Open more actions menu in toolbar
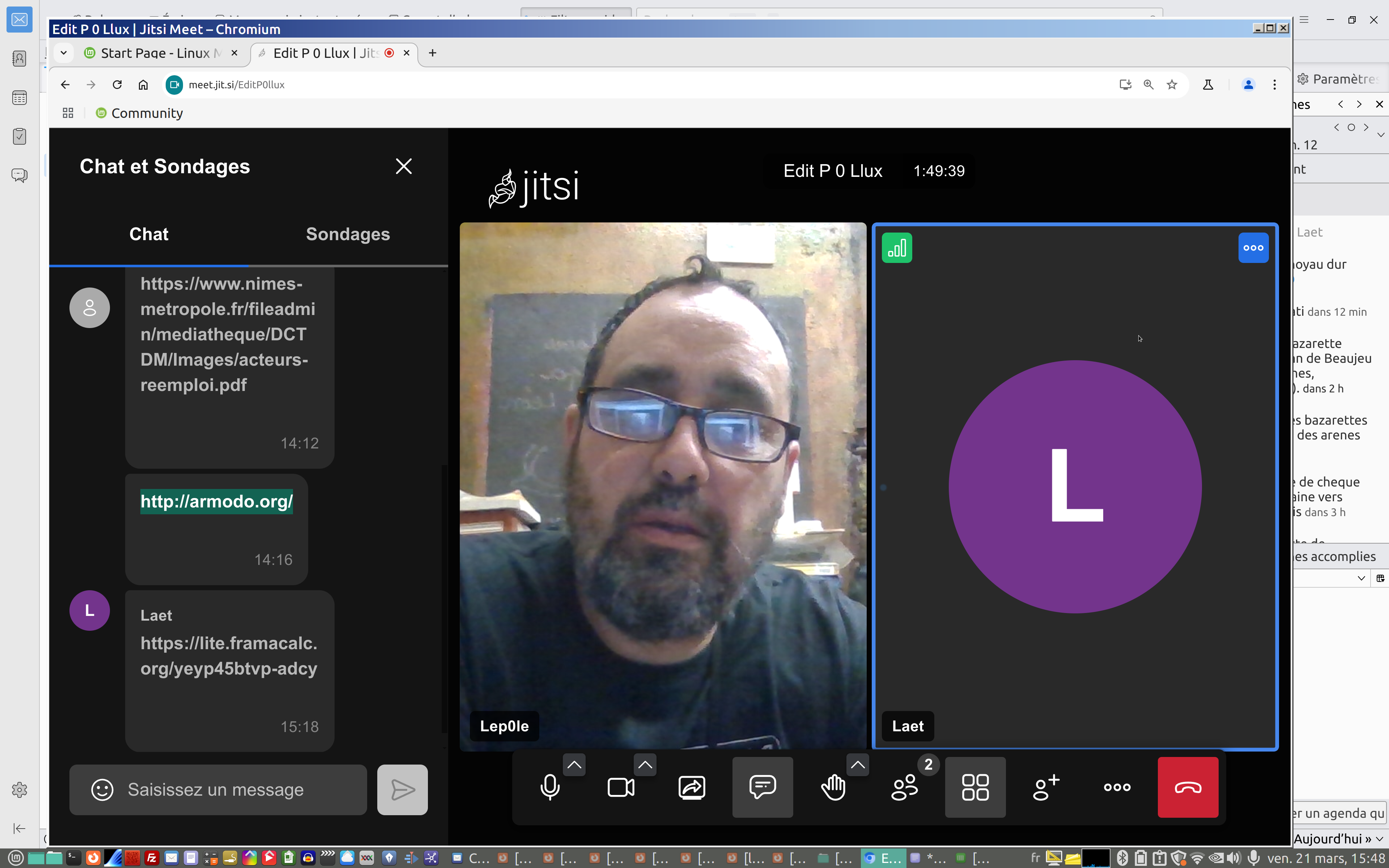 [x=1117, y=787]
